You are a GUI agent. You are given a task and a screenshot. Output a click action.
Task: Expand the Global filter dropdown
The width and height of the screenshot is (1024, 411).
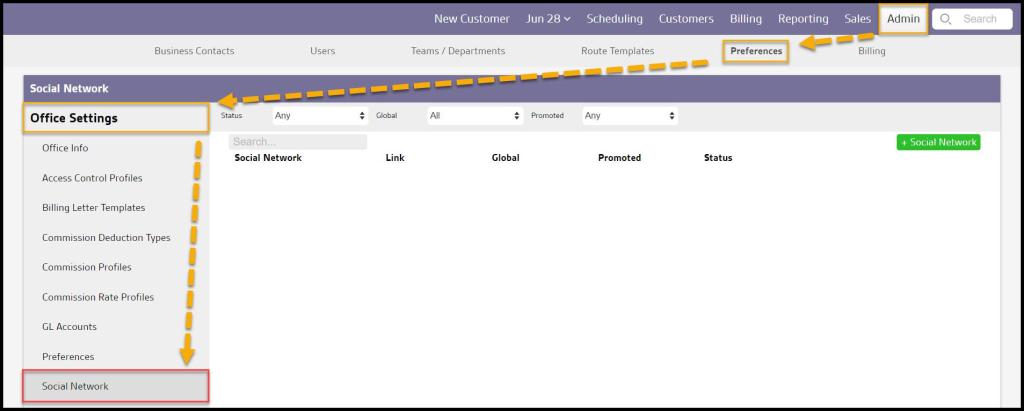[474, 116]
